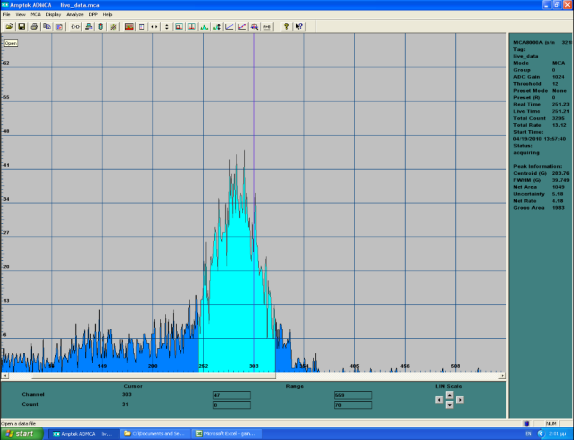Click the Range channel end field 559
This screenshot has height=440, width=574.
pyautogui.click(x=353, y=395)
